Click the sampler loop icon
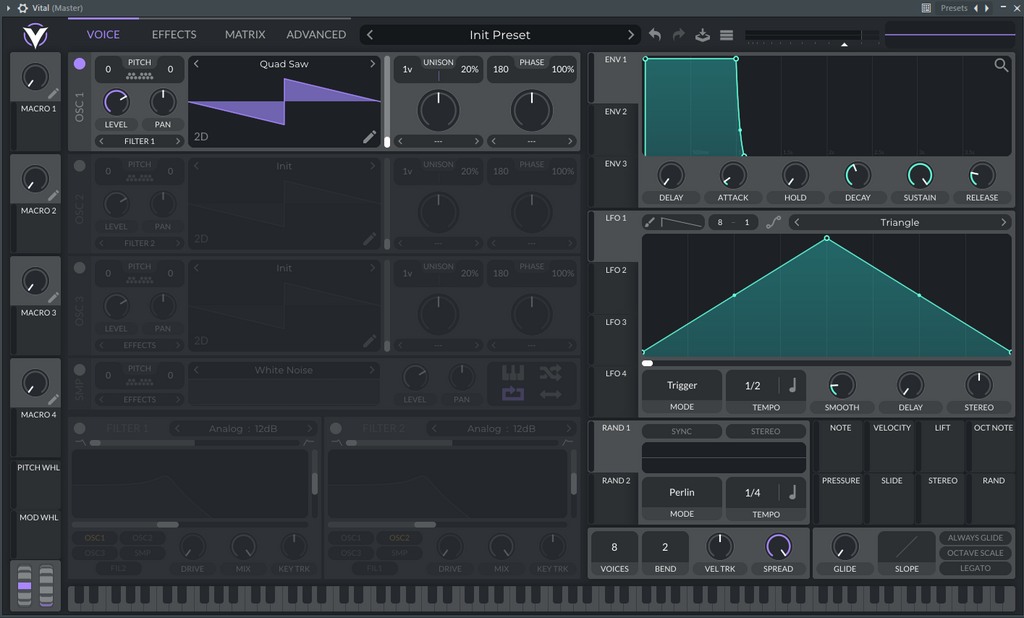The width and height of the screenshot is (1024, 618). (513, 394)
